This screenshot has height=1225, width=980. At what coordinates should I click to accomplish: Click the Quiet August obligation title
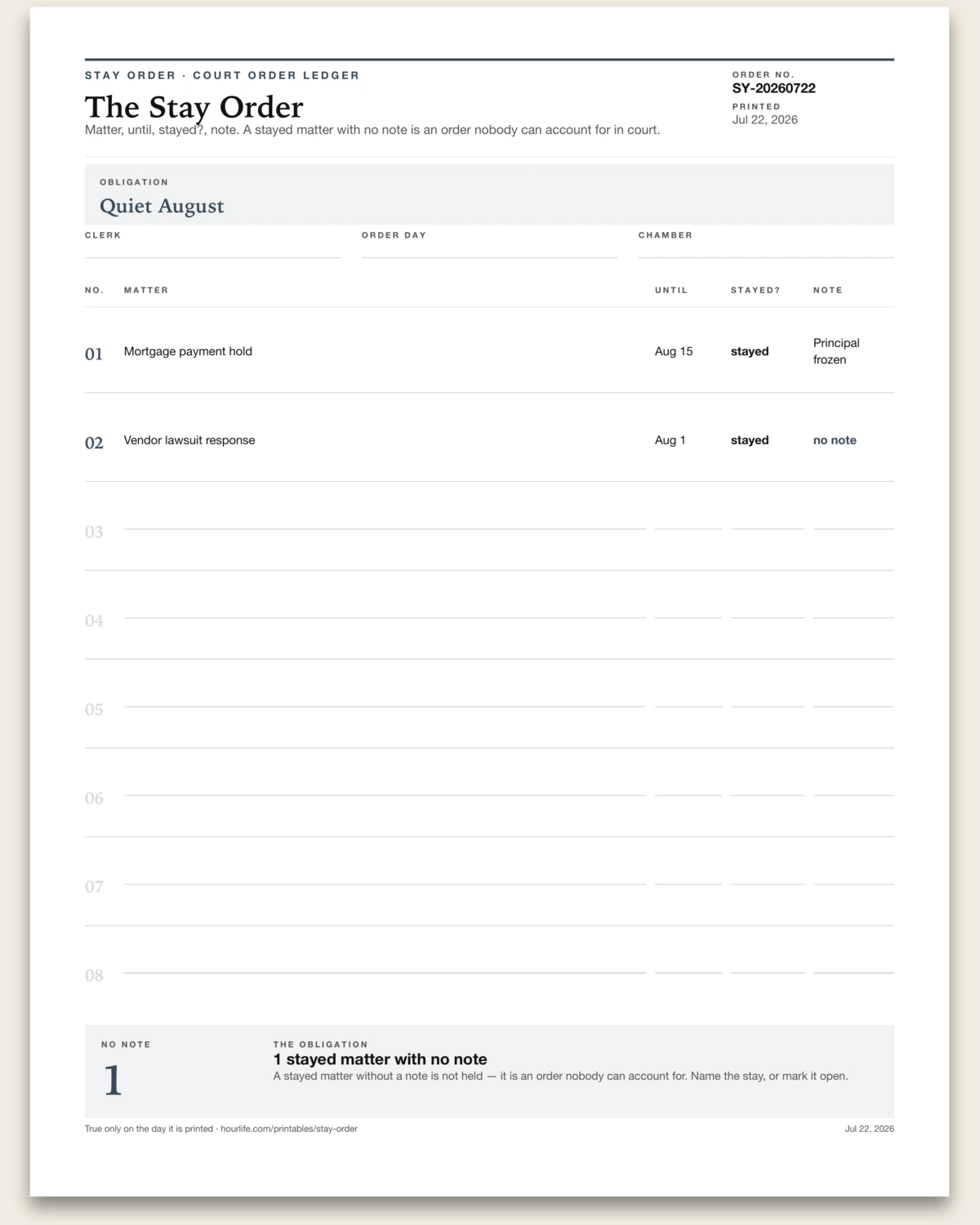pos(162,206)
